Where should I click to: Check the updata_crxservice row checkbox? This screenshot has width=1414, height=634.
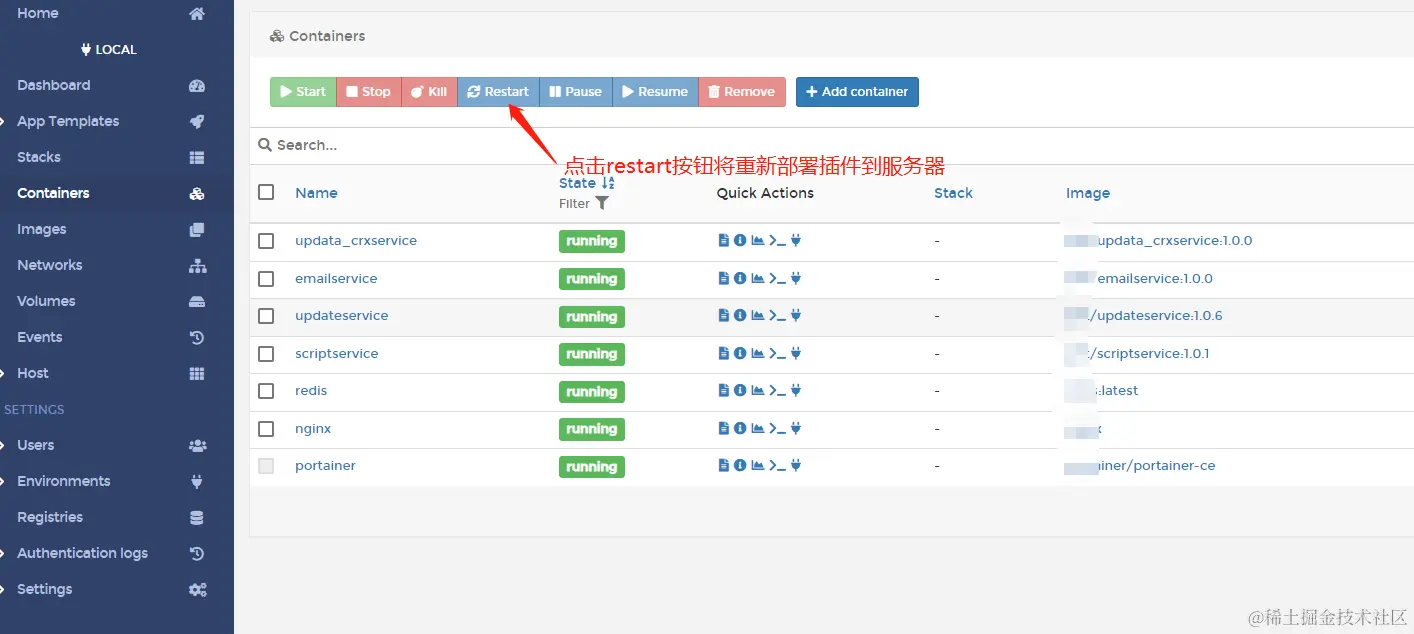tap(266, 241)
